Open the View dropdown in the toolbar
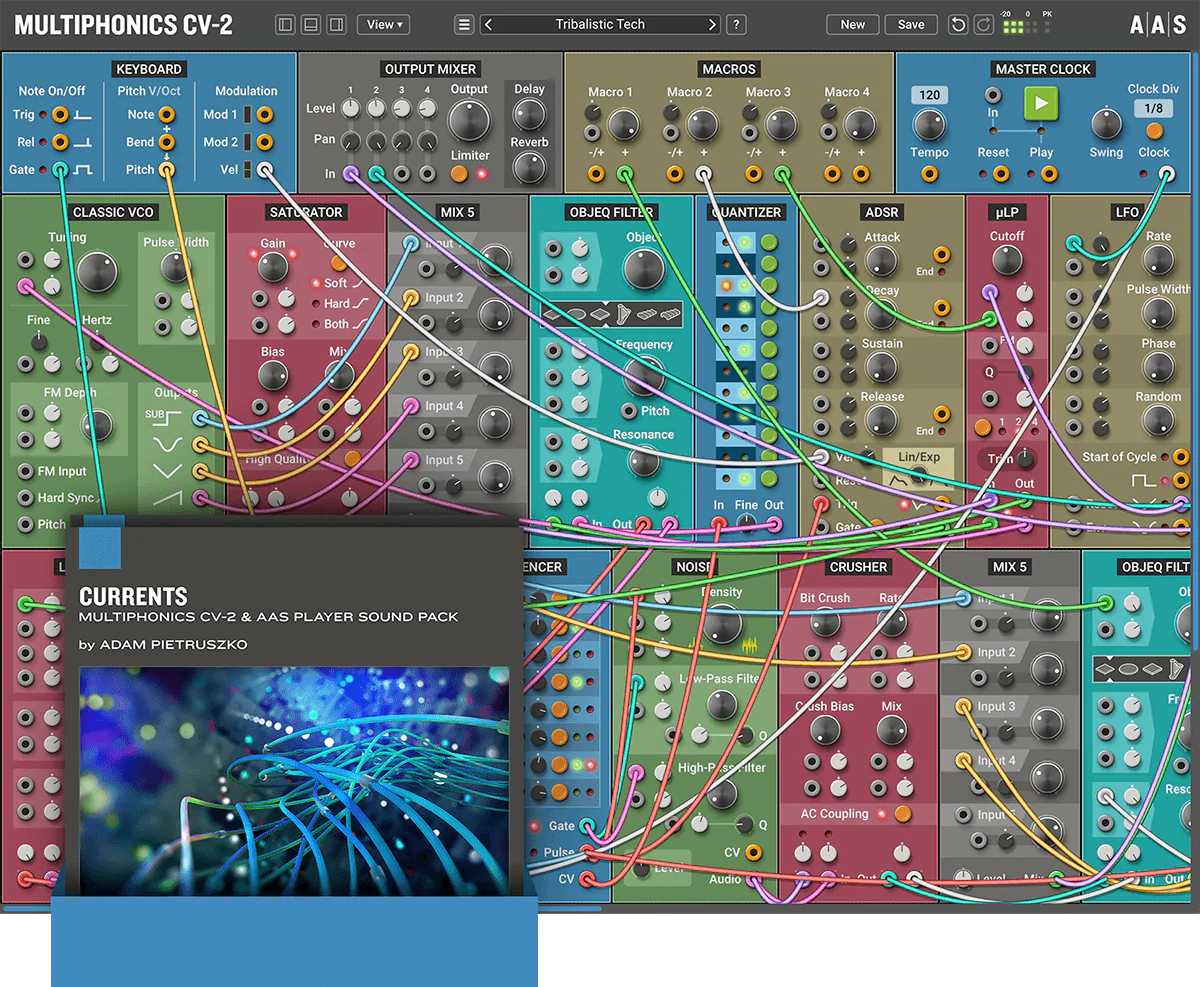 click(x=383, y=24)
